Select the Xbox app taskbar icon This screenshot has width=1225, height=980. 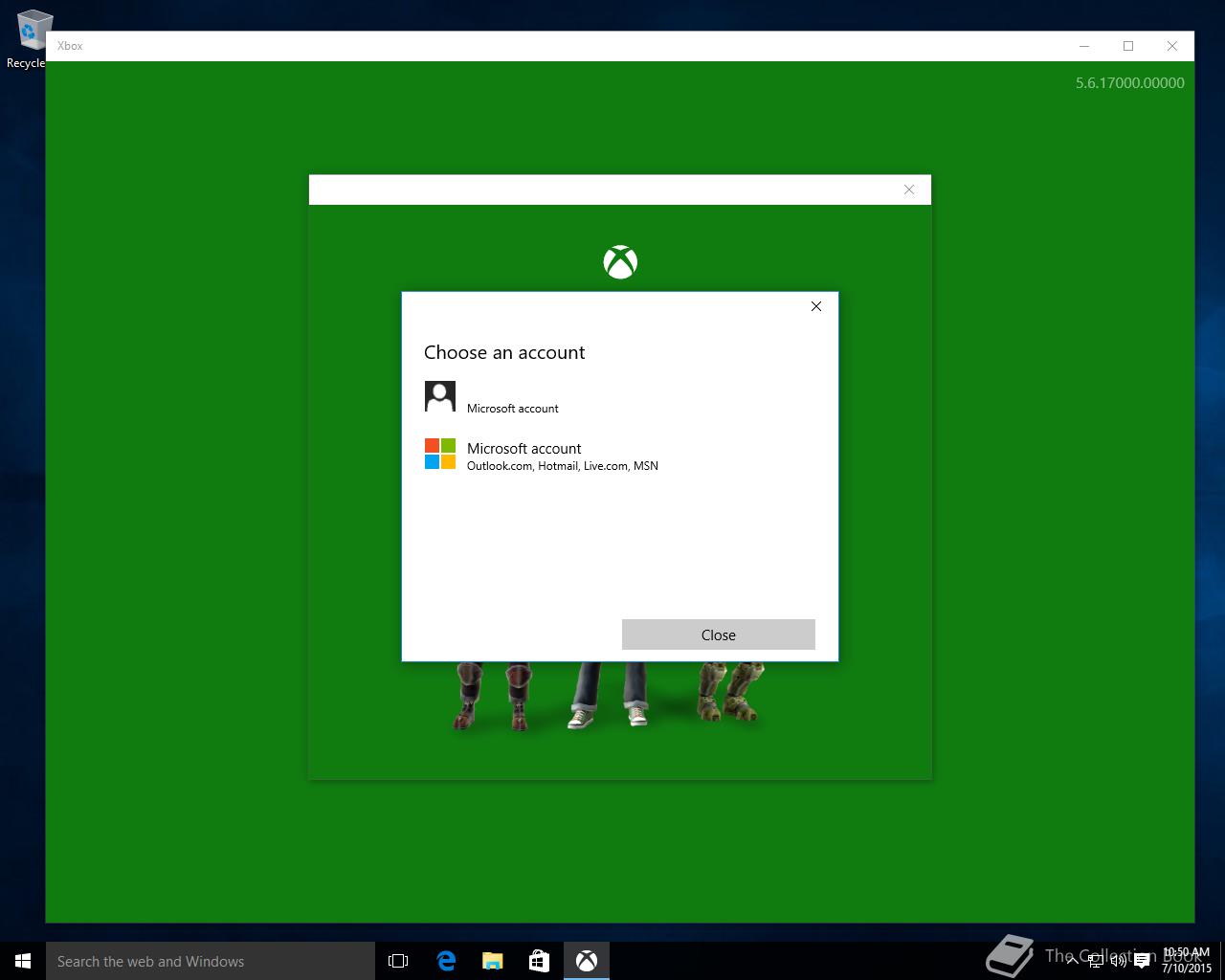click(587, 961)
